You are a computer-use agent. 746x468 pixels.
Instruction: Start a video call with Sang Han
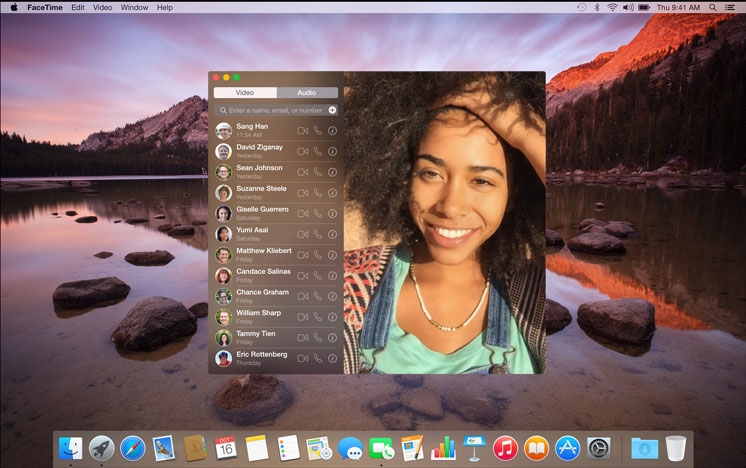pos(302,130)
